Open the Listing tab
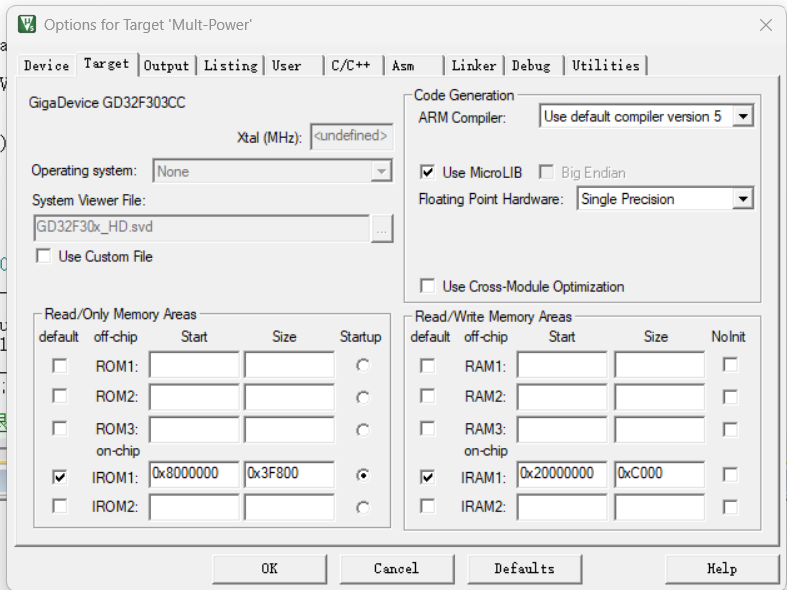The width and height of the screenshot is (787, 590). (230, 66)
